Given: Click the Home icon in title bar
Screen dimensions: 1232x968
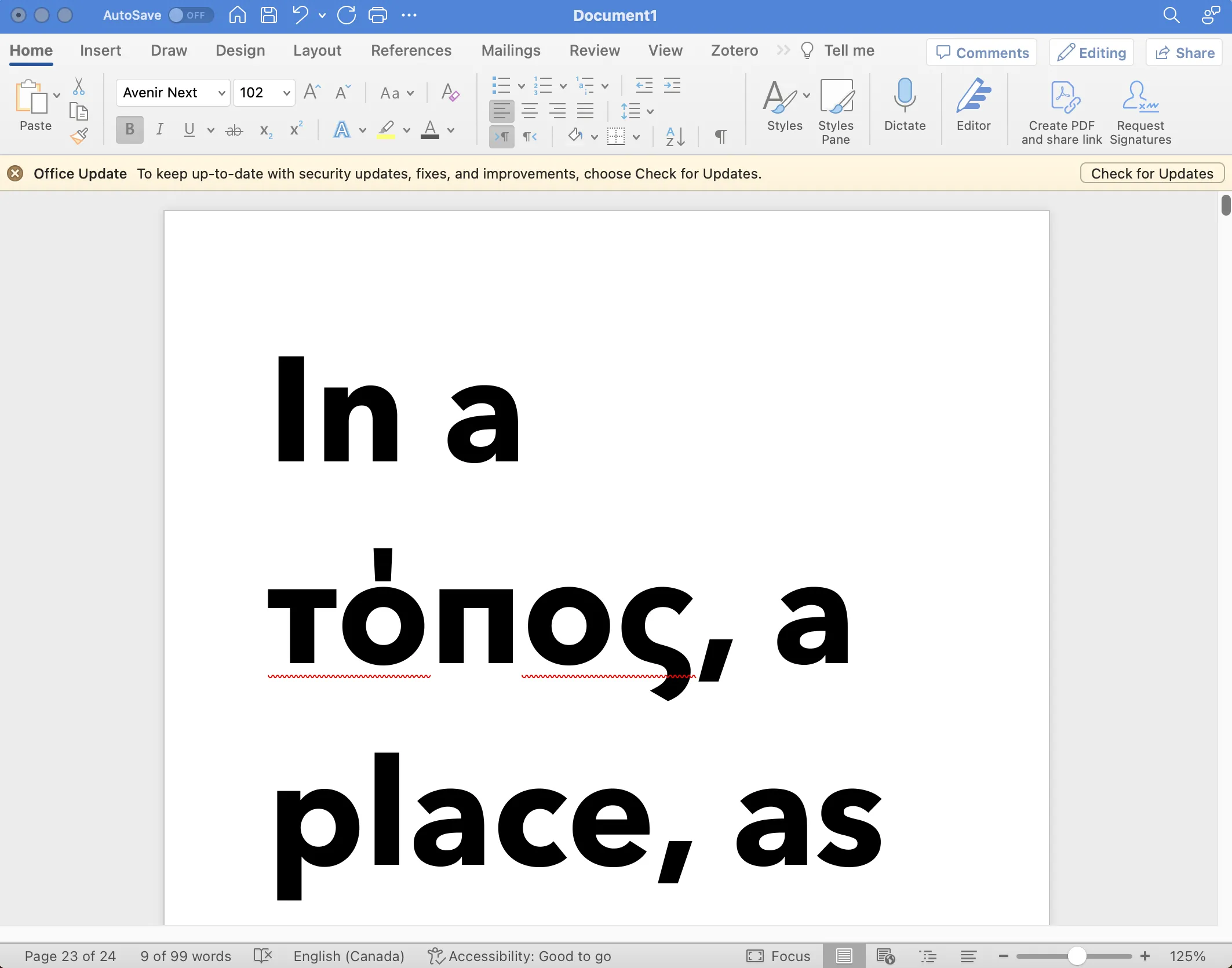Looking at the screenshot, I should [238, 15].
